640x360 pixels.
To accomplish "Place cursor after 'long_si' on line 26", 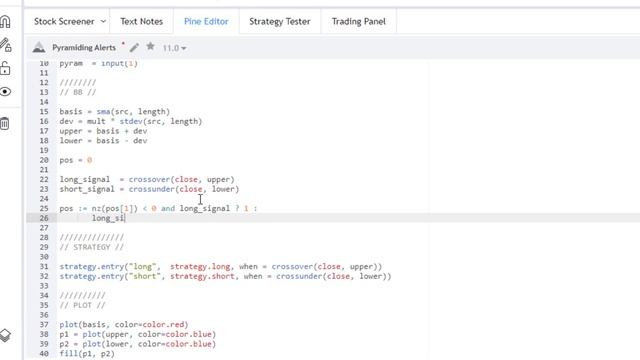I will pyautogui.click(x=125, y=218).
